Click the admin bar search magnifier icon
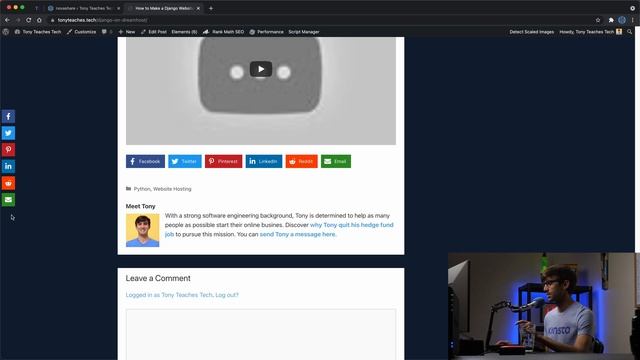The height and width of the screenshot is (360, 640). point(629,32)
